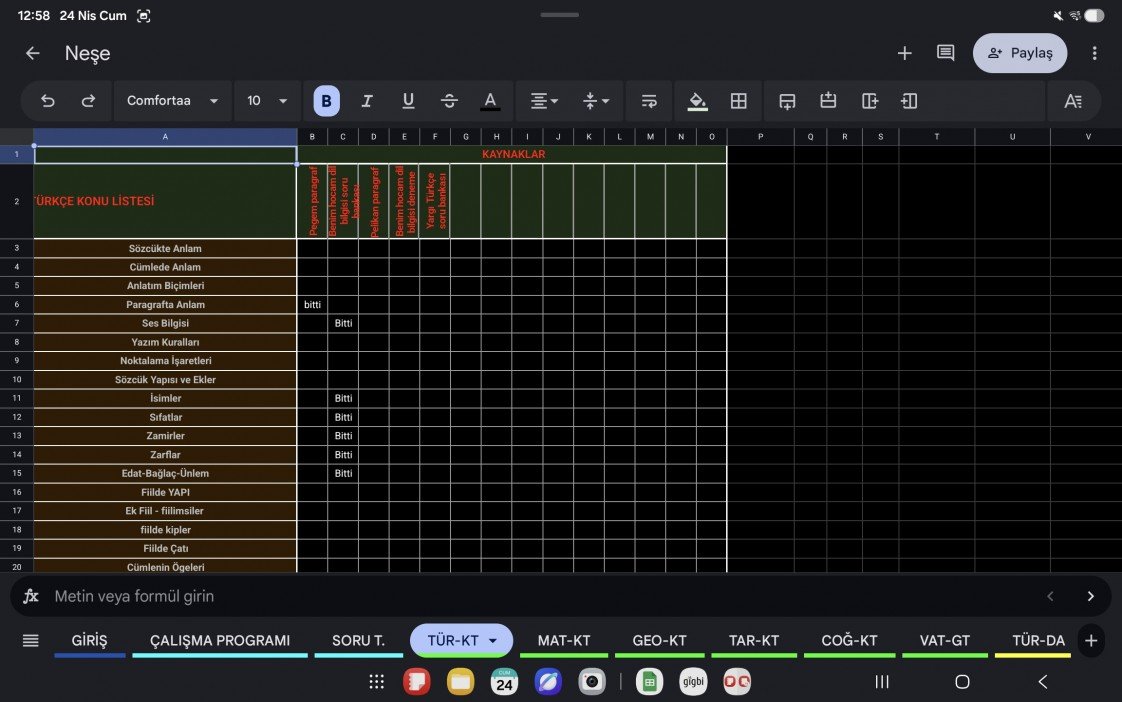Screen dimensions: 1122x702
Task: Select the Edat-Bağlaç-Ünlem cell
Action: pyautogui.click(x=165, y=473)
